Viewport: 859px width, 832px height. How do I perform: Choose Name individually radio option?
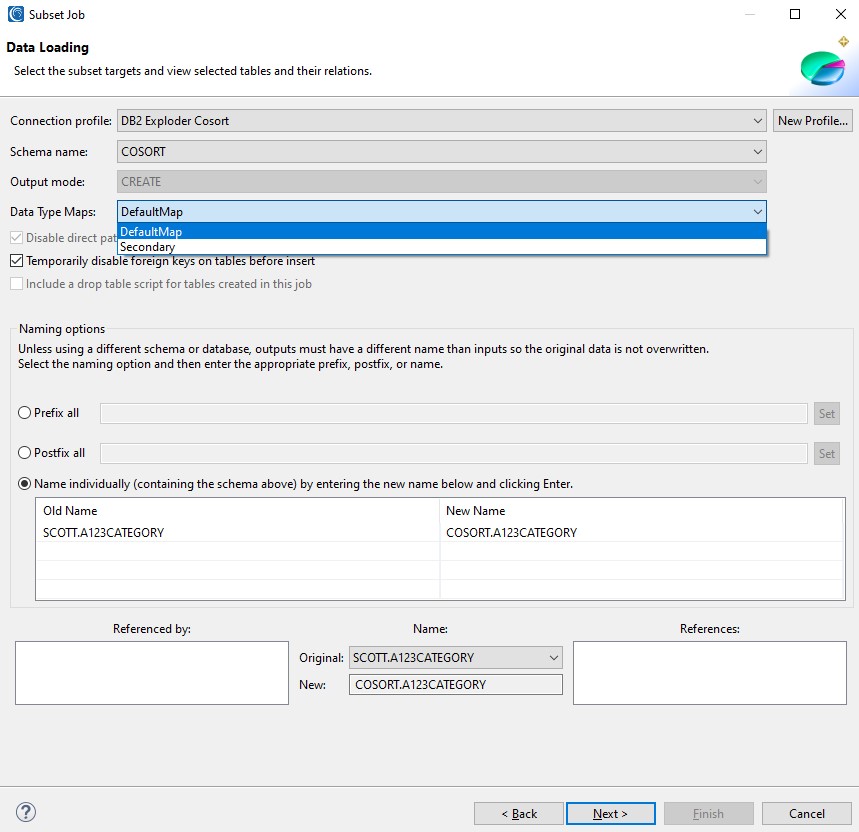tap(25, 484)
